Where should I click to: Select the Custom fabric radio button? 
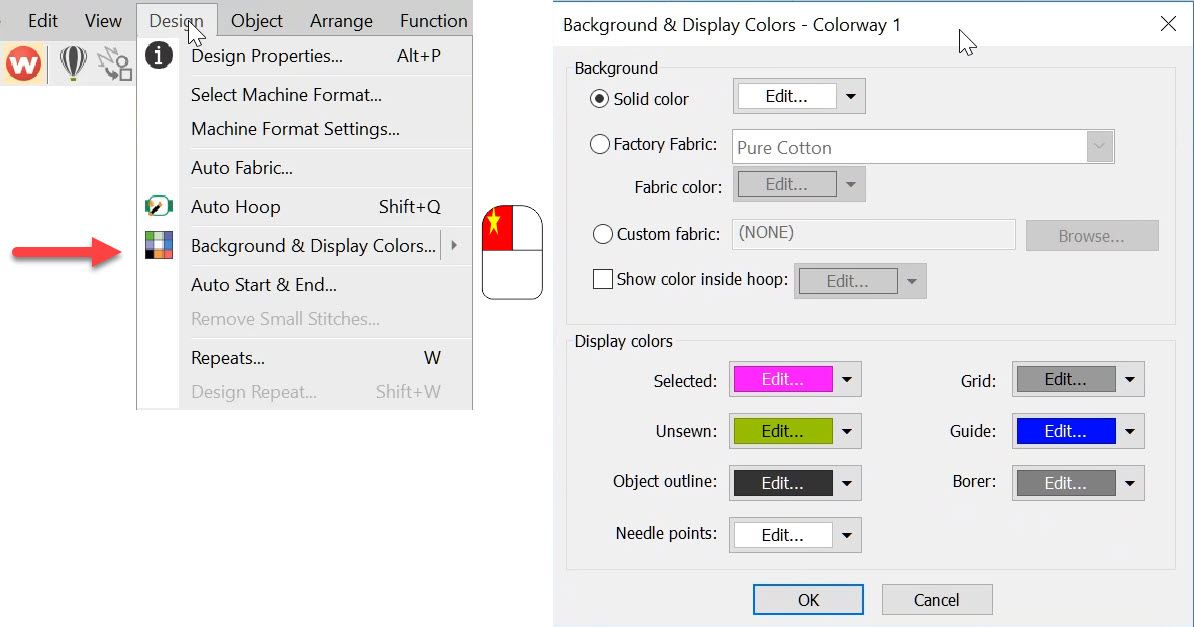[603, 235]
